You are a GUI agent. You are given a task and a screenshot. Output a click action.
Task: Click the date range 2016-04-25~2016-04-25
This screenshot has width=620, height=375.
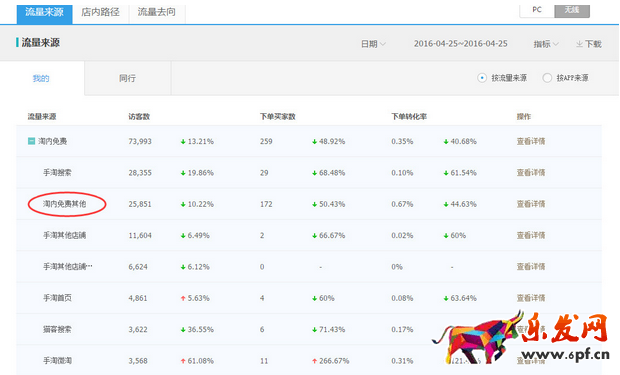click(460, 44)
